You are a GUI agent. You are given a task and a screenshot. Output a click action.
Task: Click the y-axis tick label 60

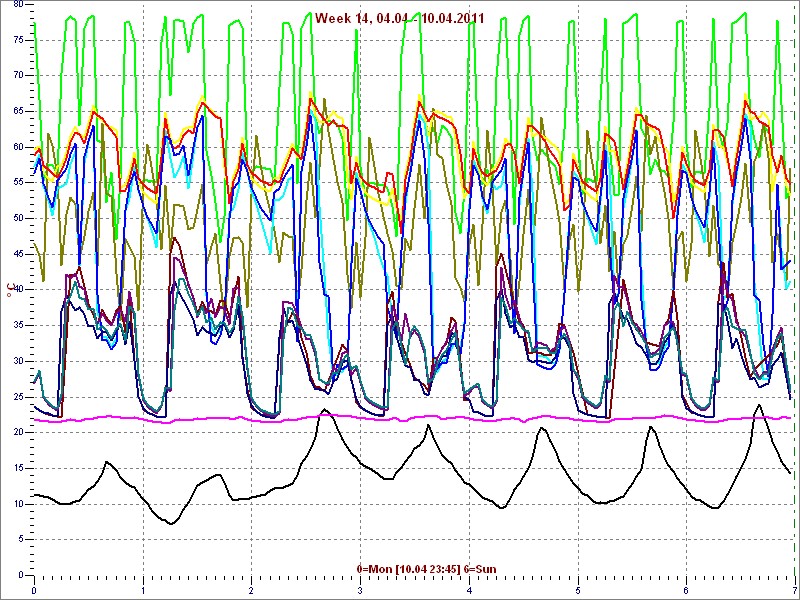click(18, 147)
